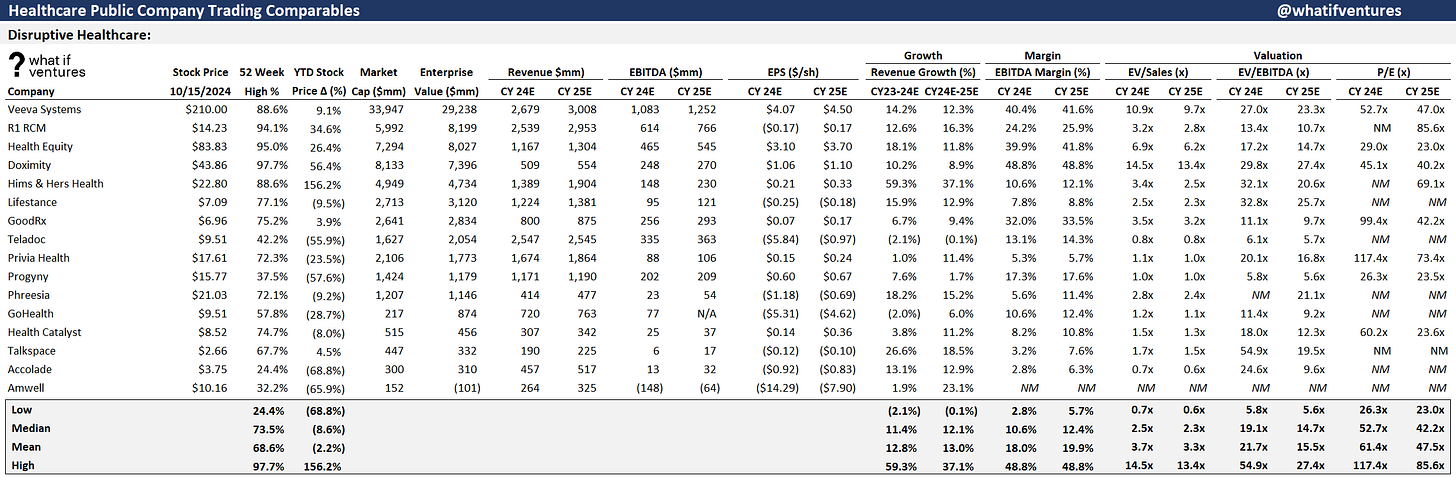Click the 10/15/2024 date under Stock Price
1456x478 pixels.
199,90
